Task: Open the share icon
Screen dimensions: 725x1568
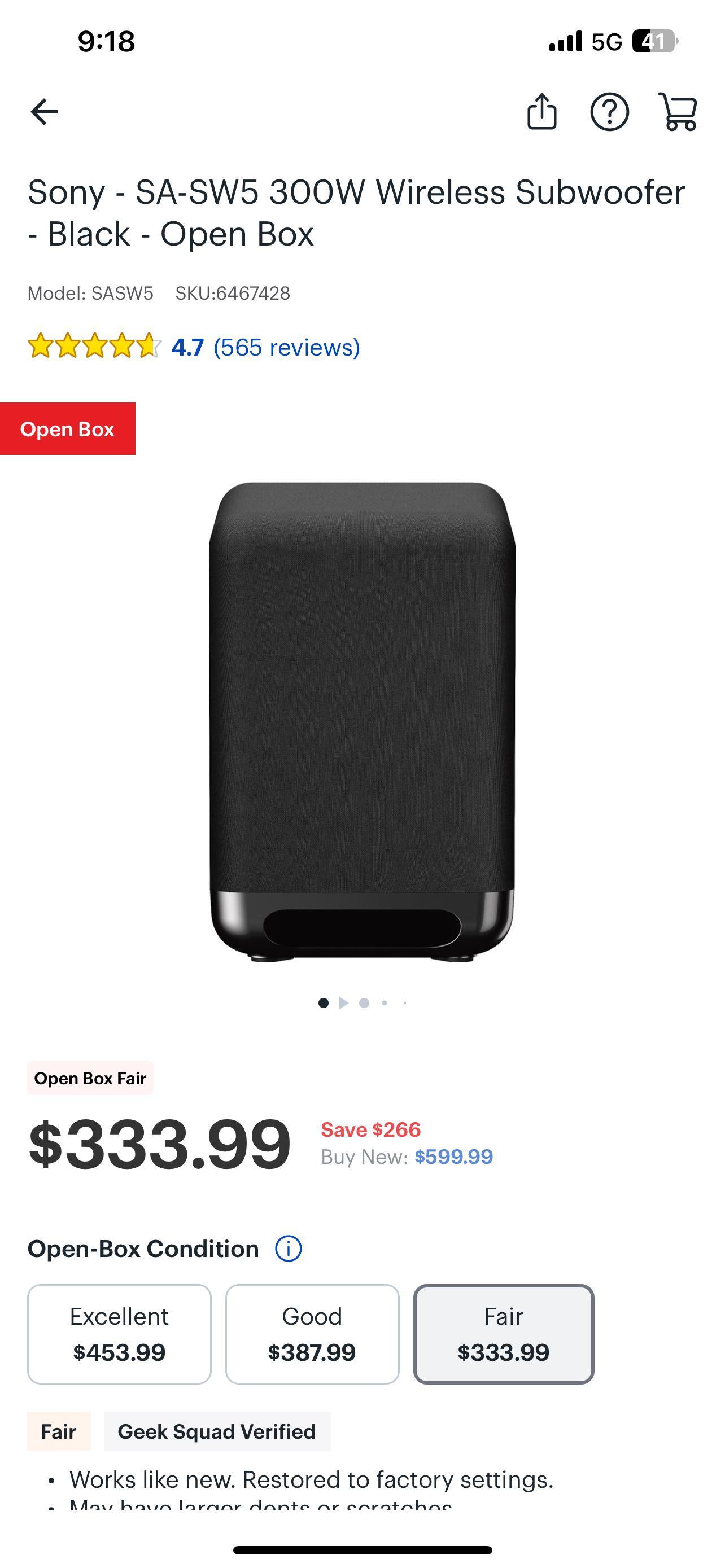Action: click(x=541, y=111)
